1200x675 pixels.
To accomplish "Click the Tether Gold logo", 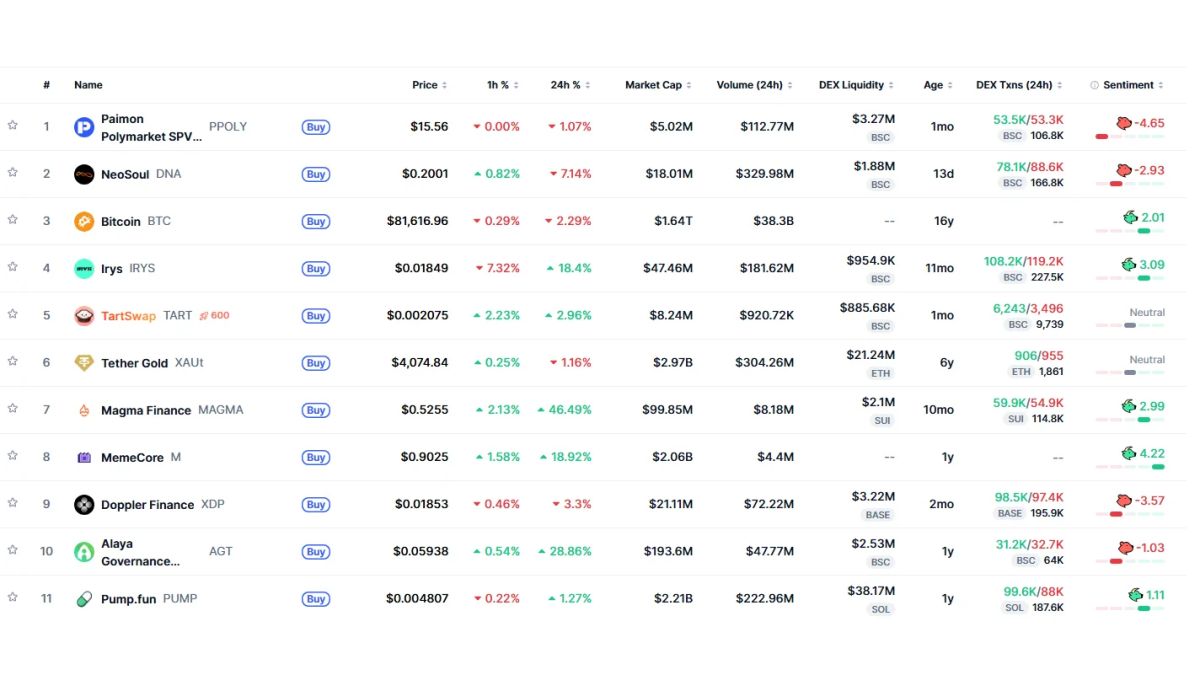I will 84,363.
